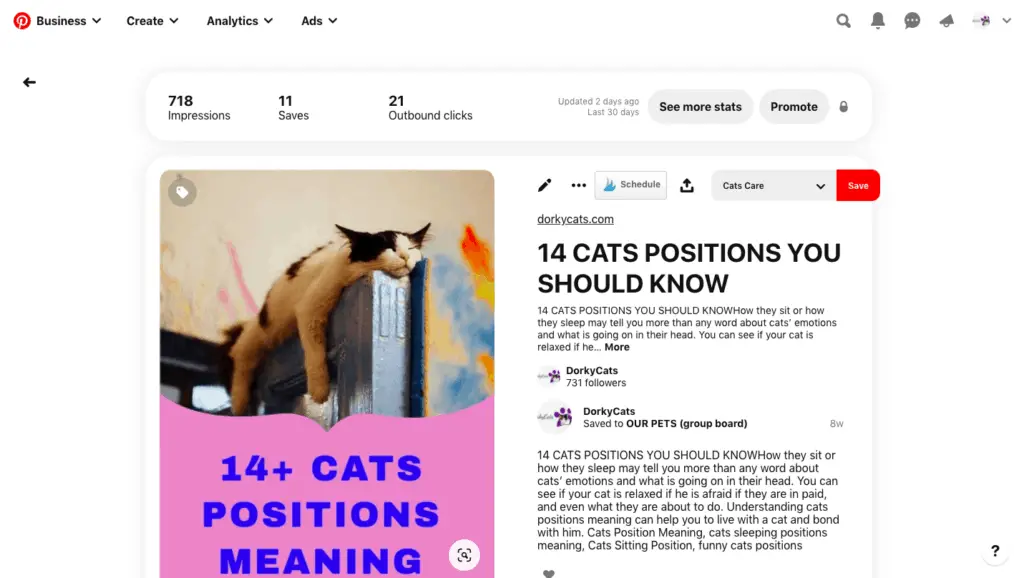Viewport: 1024px width, 578px height.
Task: Click the profile avatar in header
Action: tap(981, 21)
